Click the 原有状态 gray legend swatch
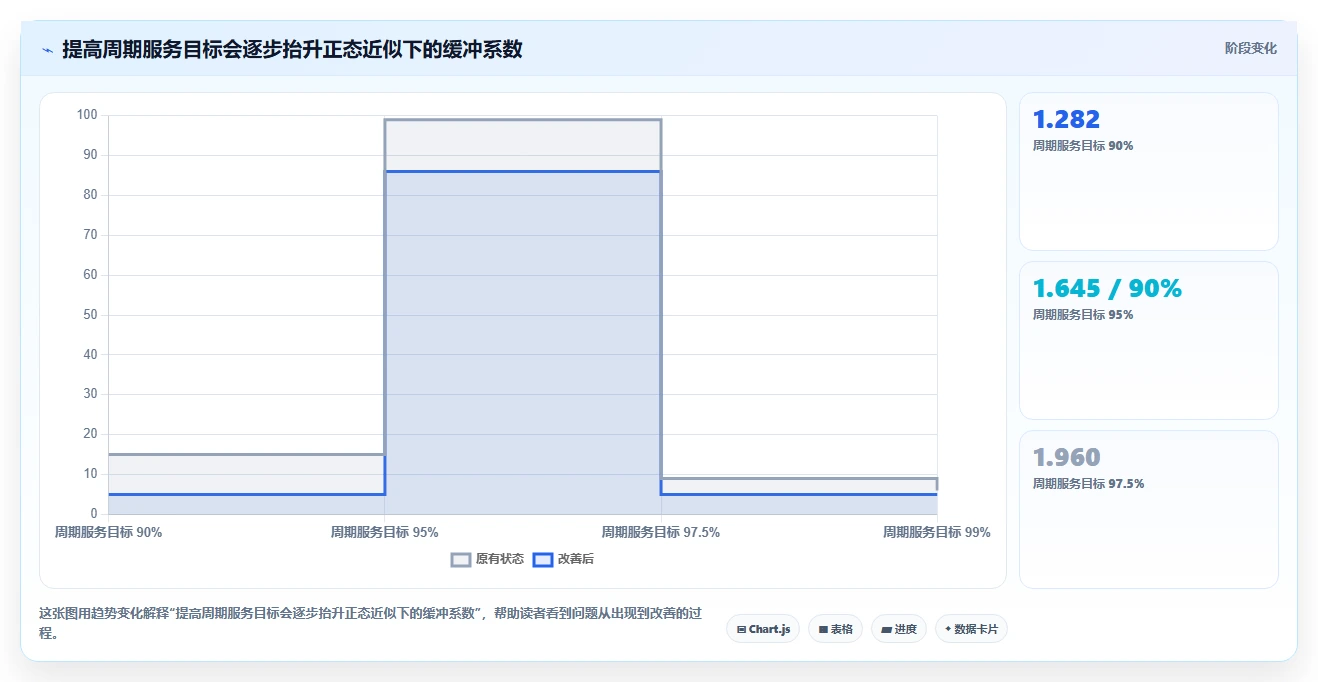Image resolution: width=1318 pixels, height=682 pixels. pos(461,560)
